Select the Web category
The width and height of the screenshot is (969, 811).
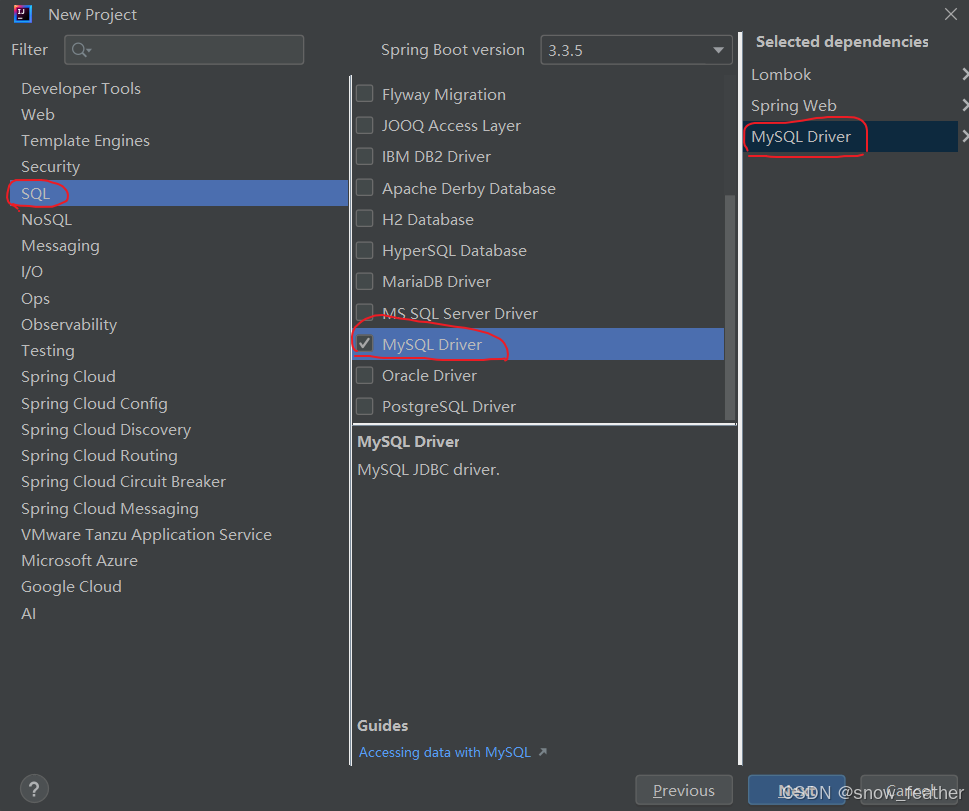tap(38, 114)
